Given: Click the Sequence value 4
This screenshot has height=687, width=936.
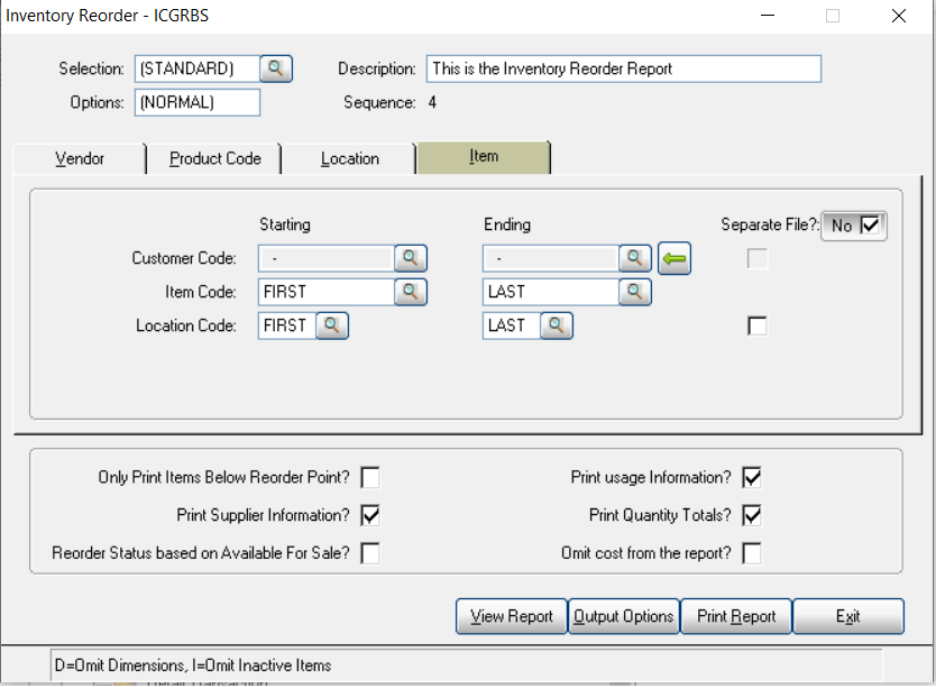Looking at the screenshot, I should (432, 103).
